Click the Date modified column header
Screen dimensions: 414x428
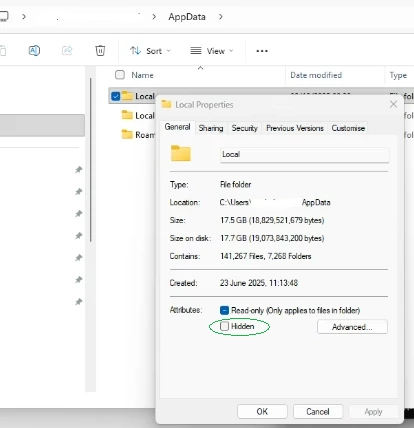[x=316, y=75]
